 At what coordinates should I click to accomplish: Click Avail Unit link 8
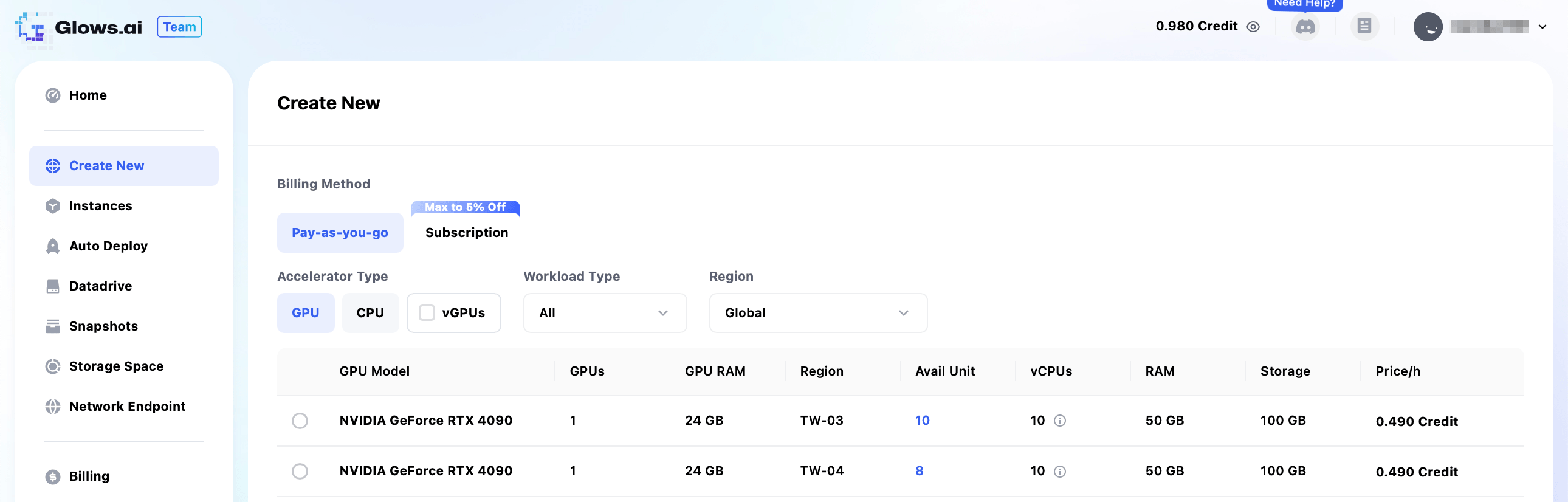tap(919, 472)
